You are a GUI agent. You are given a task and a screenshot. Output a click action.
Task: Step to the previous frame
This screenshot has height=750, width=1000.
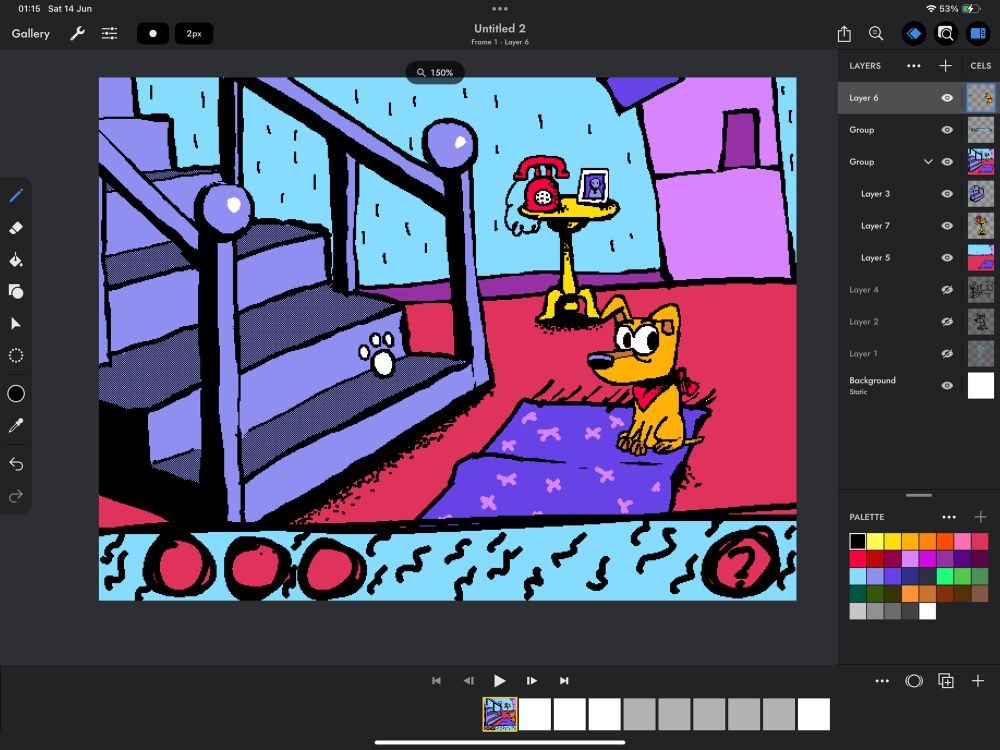(468, 681)
